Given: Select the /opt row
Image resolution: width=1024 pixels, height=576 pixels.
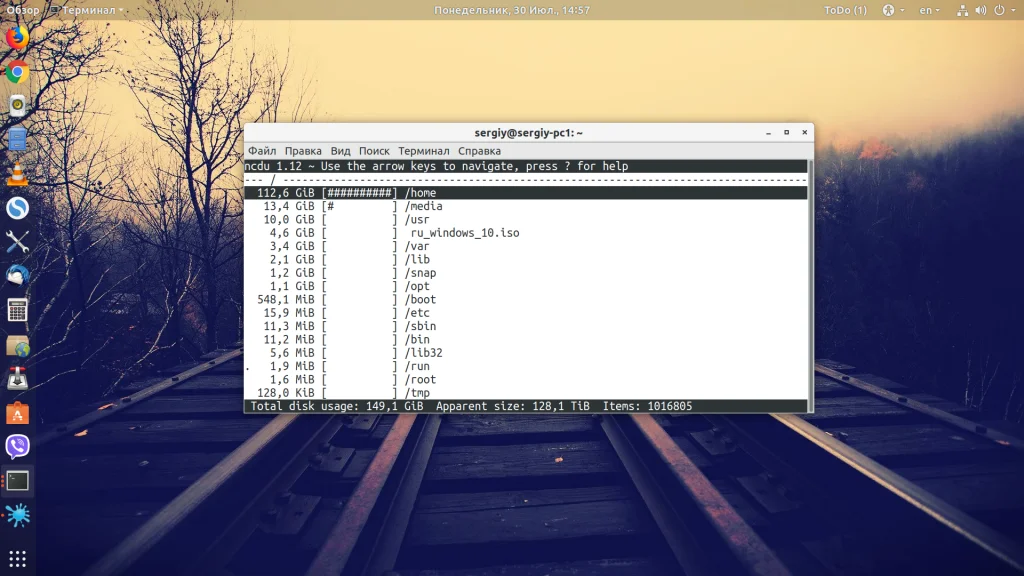Looking at the screenshot, I should tap(526, 286).
